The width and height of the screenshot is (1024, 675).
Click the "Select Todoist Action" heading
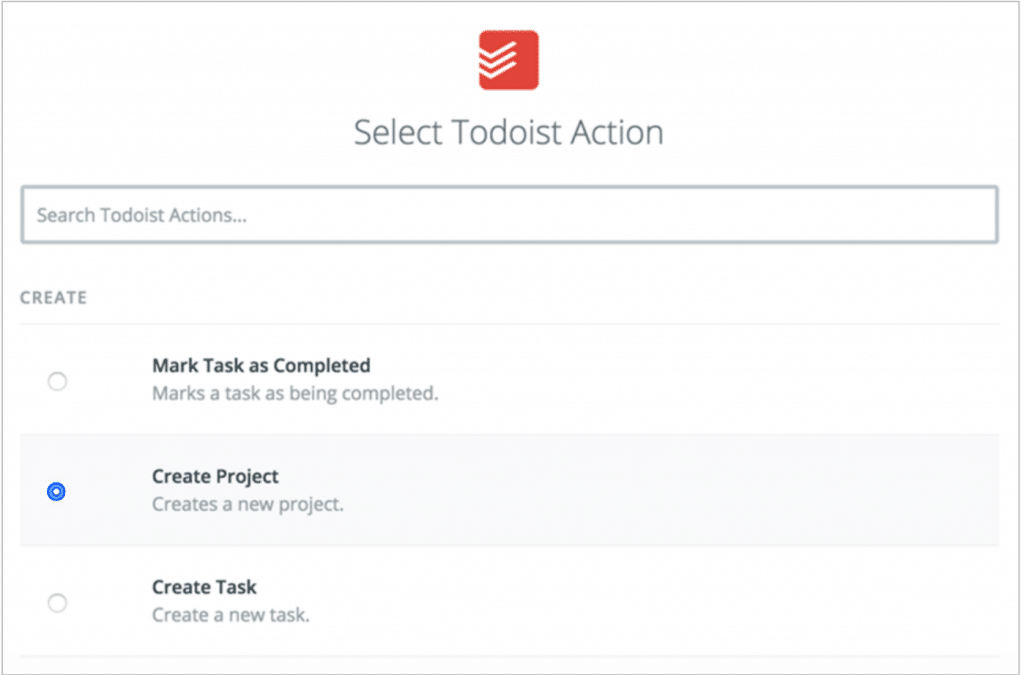point(508,133)
